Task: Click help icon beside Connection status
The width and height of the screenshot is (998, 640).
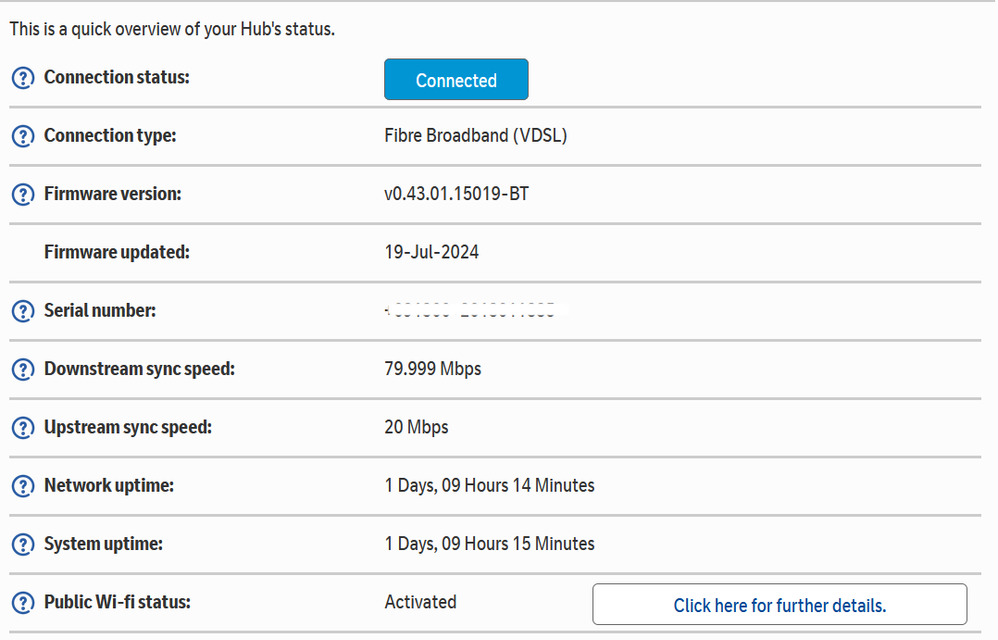Action: 23,78
